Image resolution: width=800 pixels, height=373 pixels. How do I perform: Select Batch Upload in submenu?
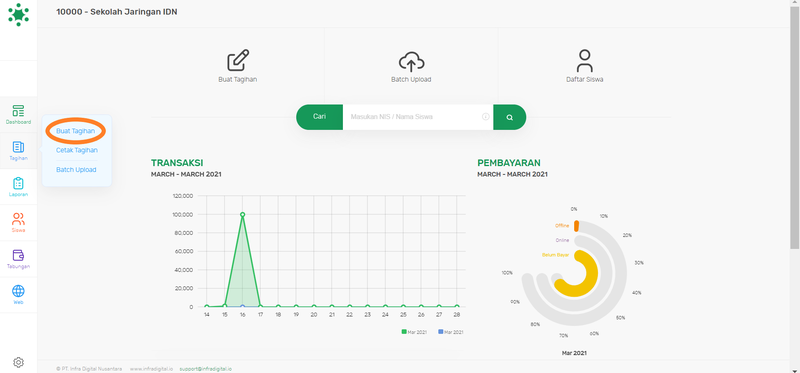pyautogui.click(x=76, y=169)
